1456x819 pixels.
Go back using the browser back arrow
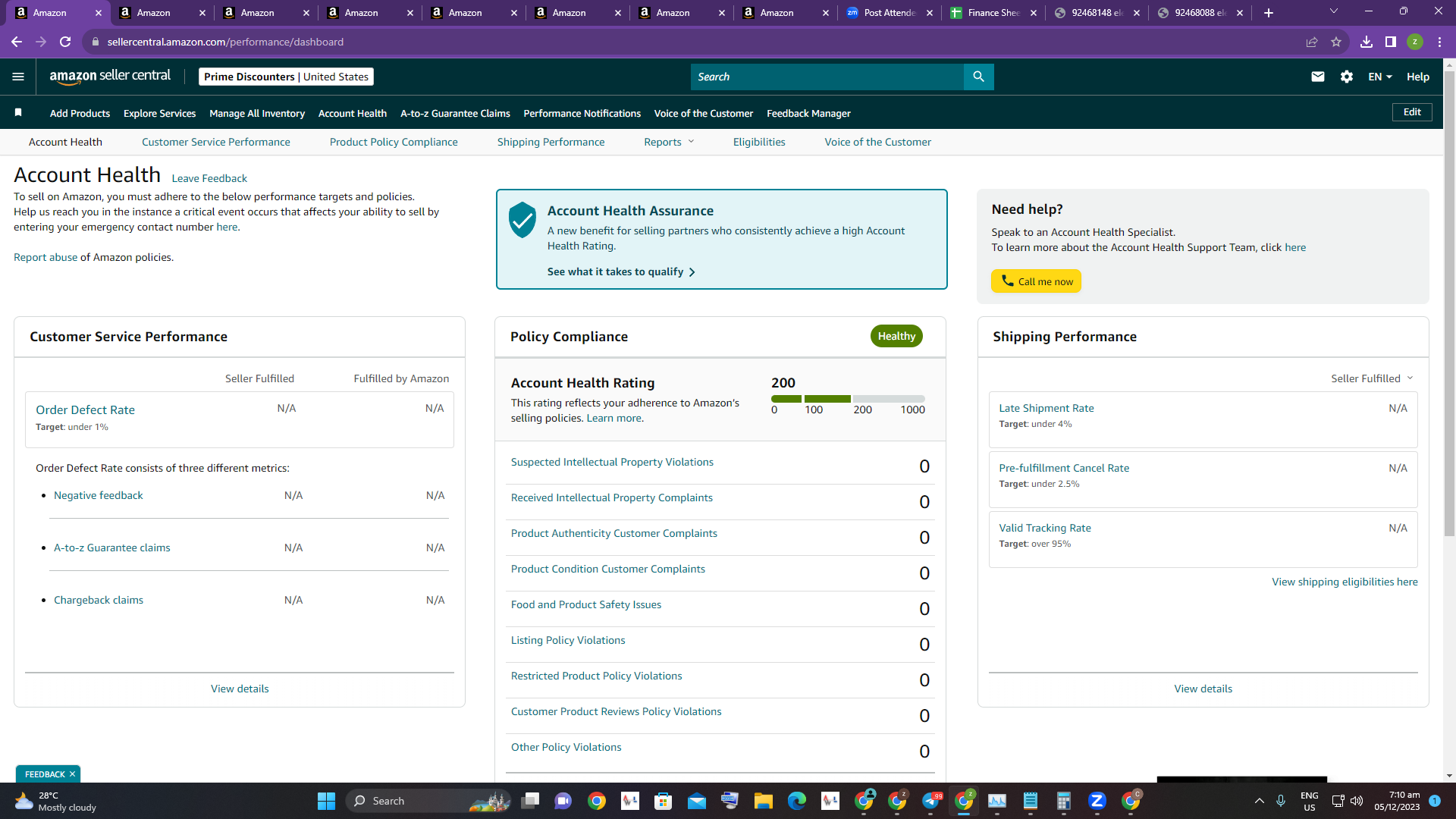click(x=17, y=42)
